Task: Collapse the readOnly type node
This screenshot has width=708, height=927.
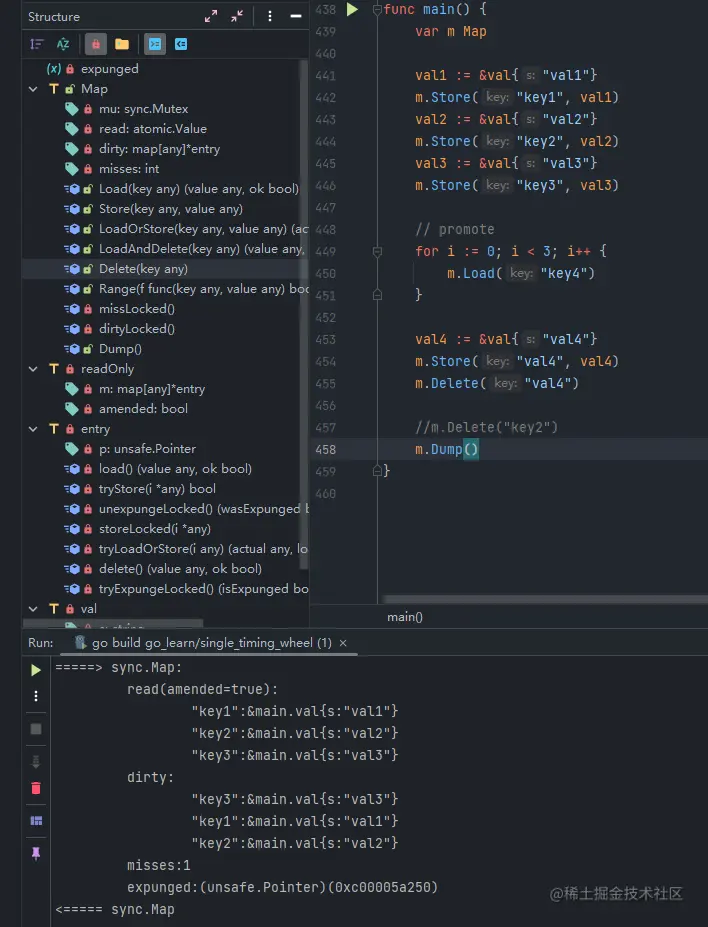Action: click(x=33, y=369)
